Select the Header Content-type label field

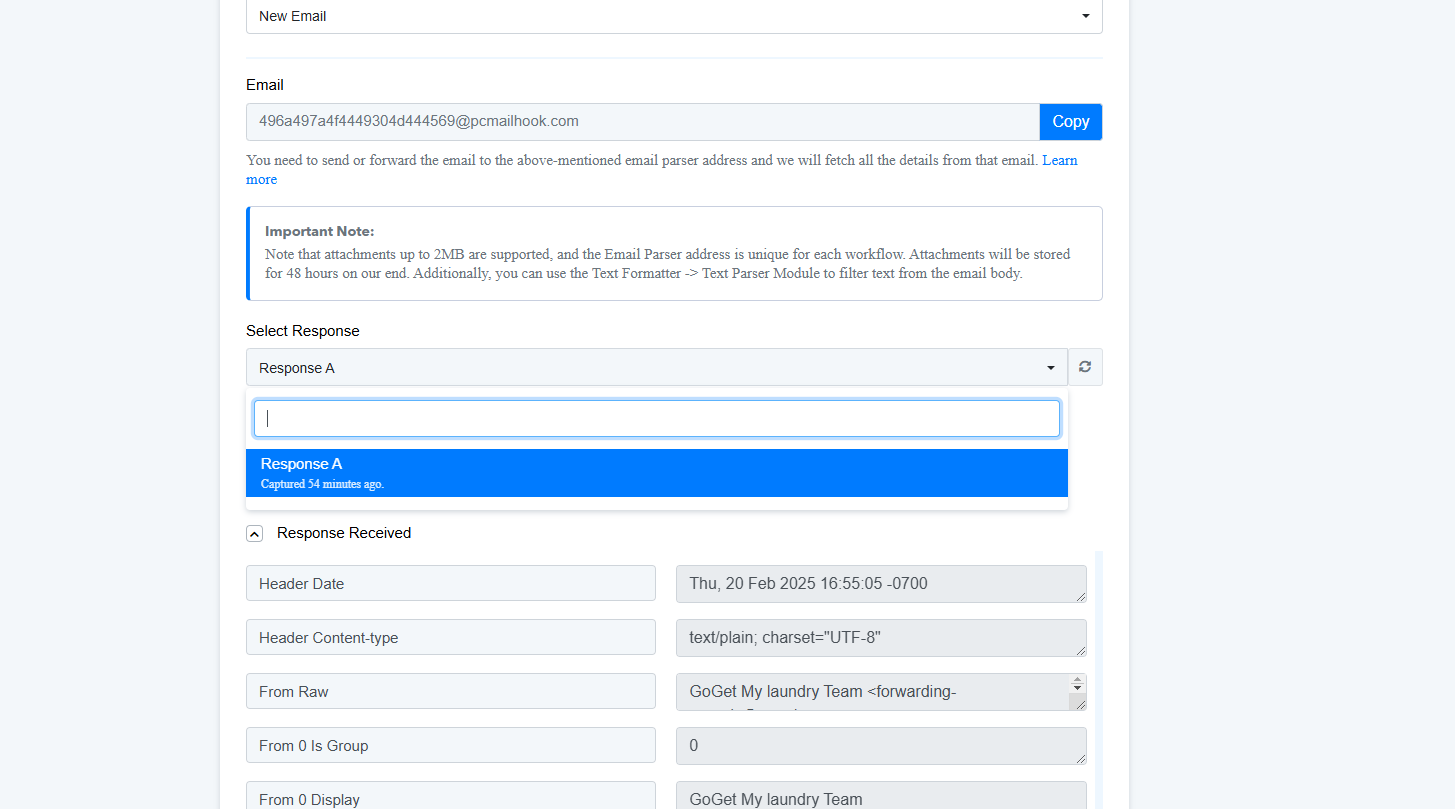pyautogui.click(x=451, y=637)
